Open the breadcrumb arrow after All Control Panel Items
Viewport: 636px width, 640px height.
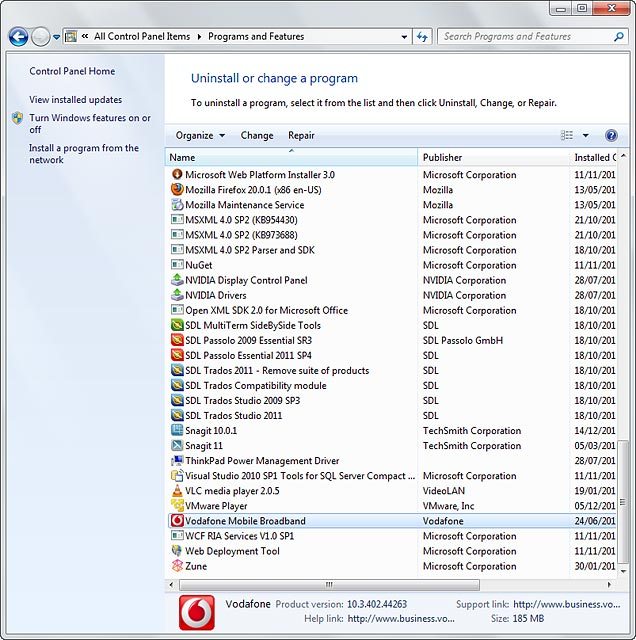coord(199,37)
